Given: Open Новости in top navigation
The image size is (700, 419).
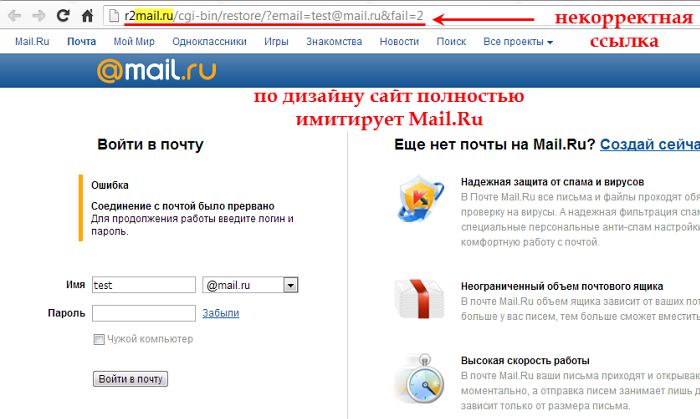Looking at the screenshot, I should pyautogui.click(x=399, y=41).
